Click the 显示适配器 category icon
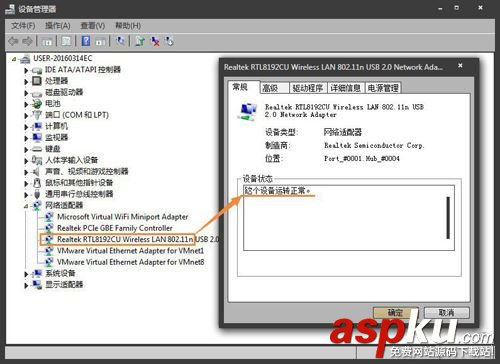 tap(37, 285)
